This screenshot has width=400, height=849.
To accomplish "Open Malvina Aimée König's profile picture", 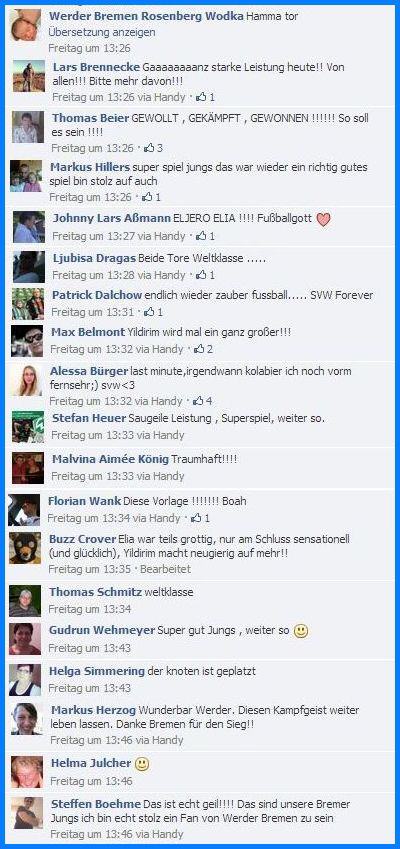I will tap(28, 468).
